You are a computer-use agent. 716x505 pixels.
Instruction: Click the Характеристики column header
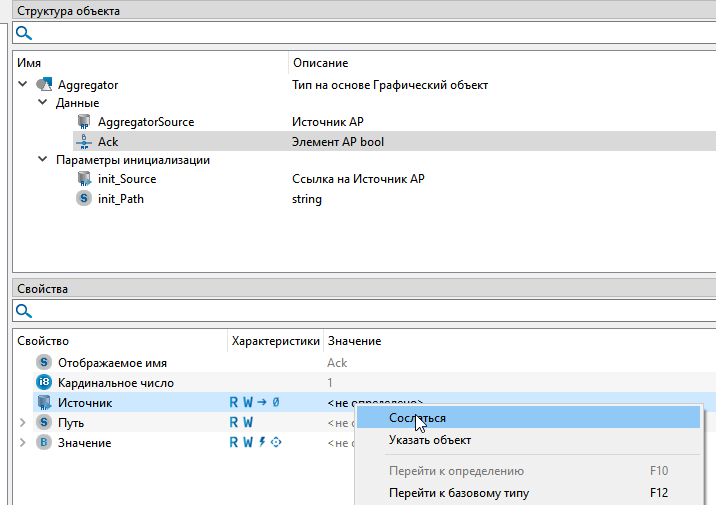(x=275, y=341)
